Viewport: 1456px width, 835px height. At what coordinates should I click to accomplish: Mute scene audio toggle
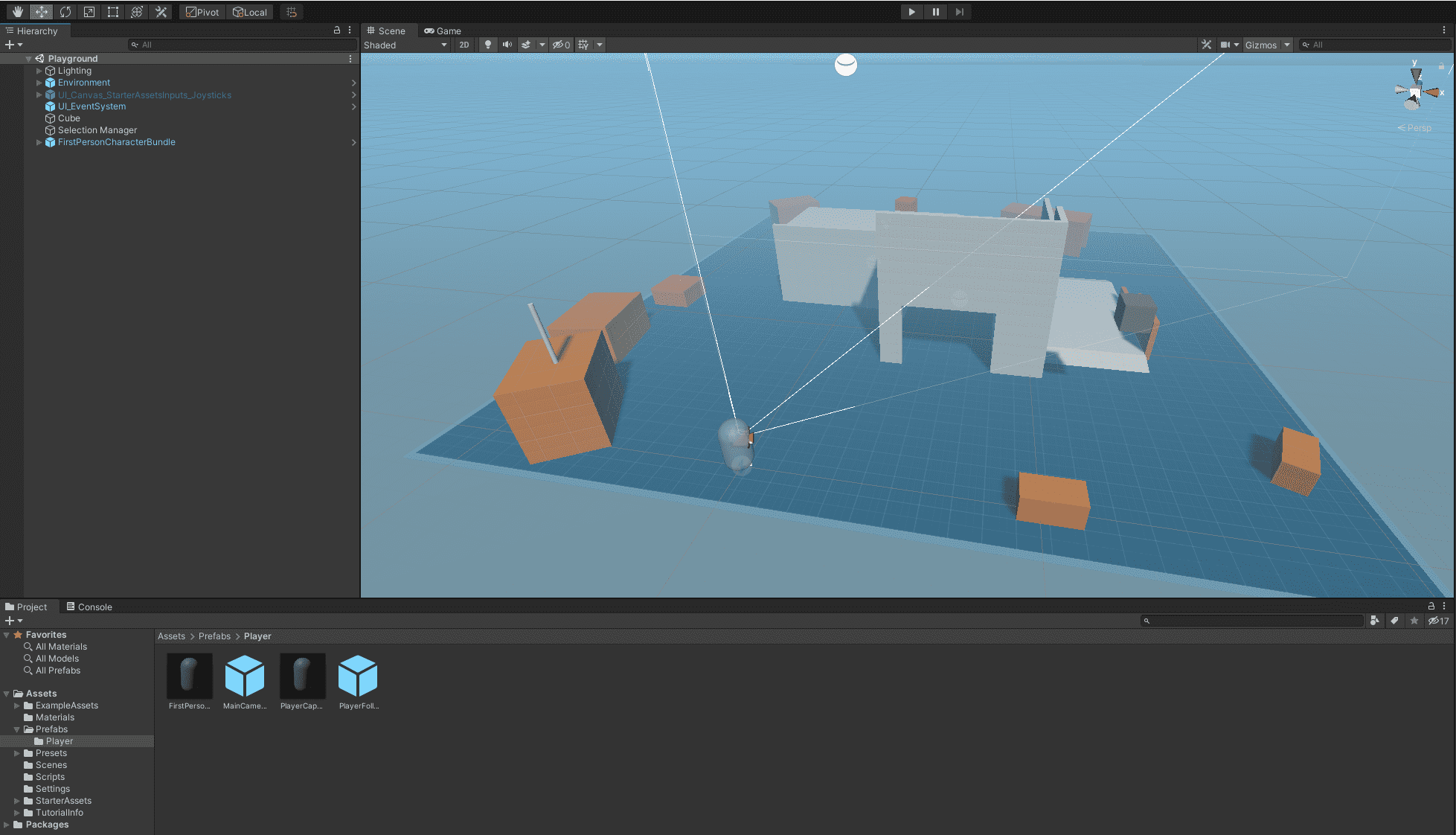tap(507, 45)
